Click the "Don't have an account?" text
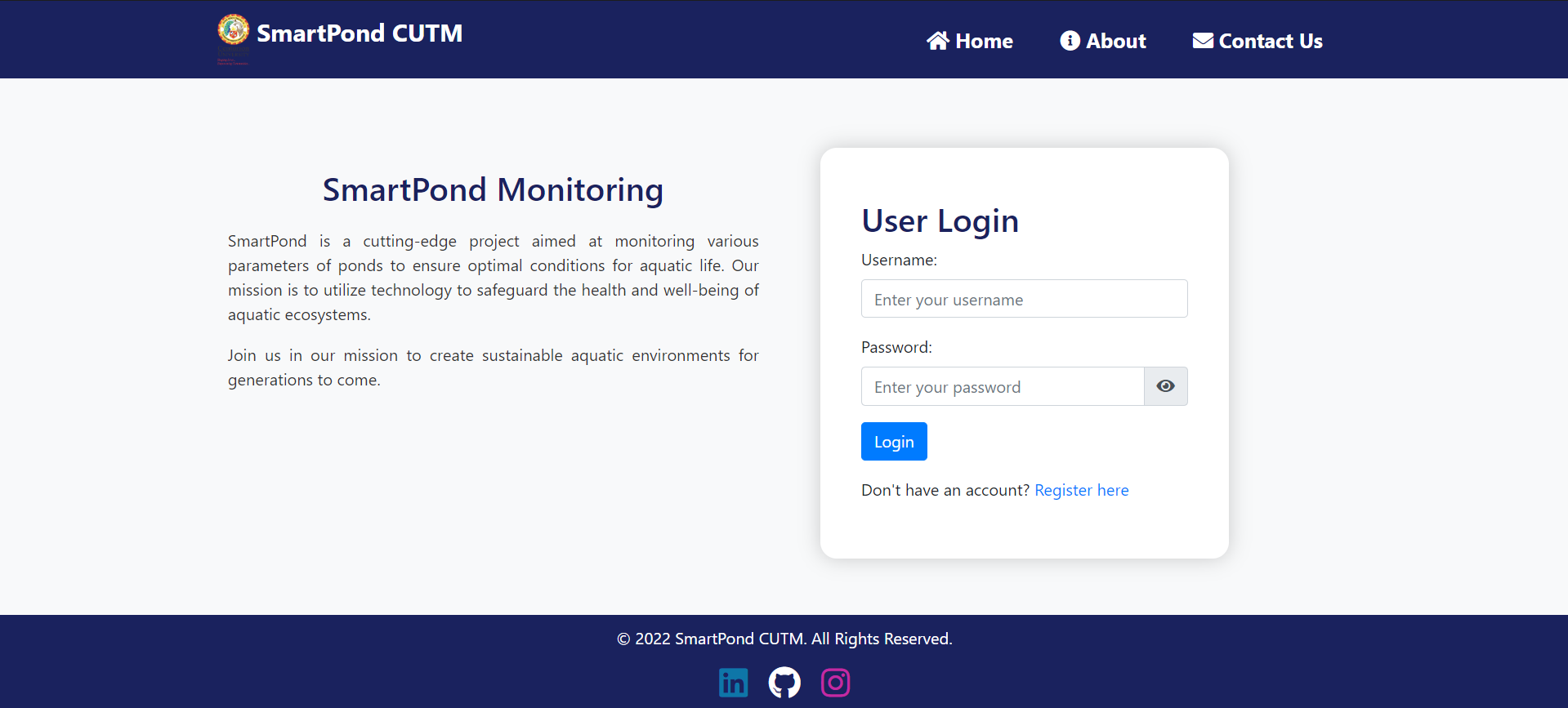The width and height of the screenshot is (1568, 708). coord(945,490)
